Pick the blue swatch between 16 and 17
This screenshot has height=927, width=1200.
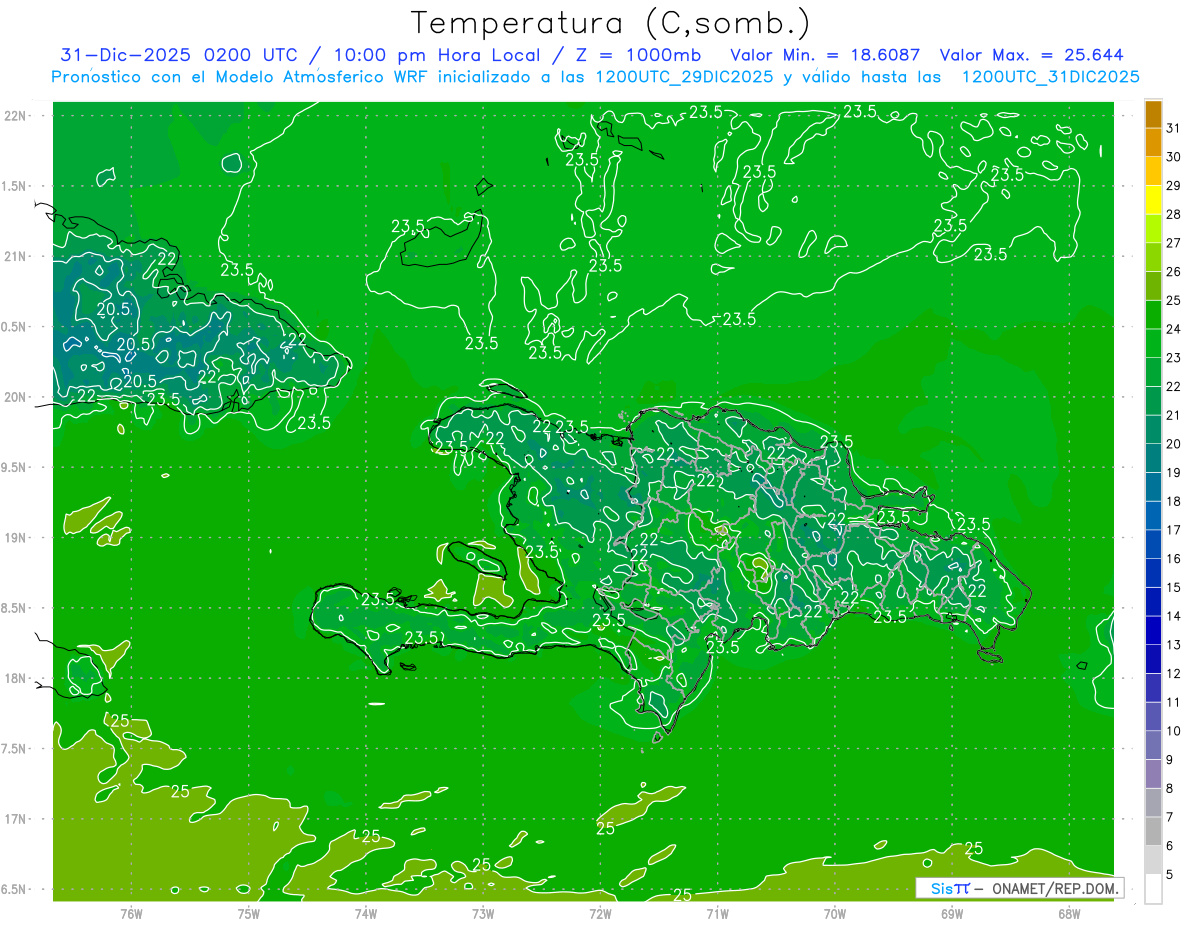pos(1153,545)
